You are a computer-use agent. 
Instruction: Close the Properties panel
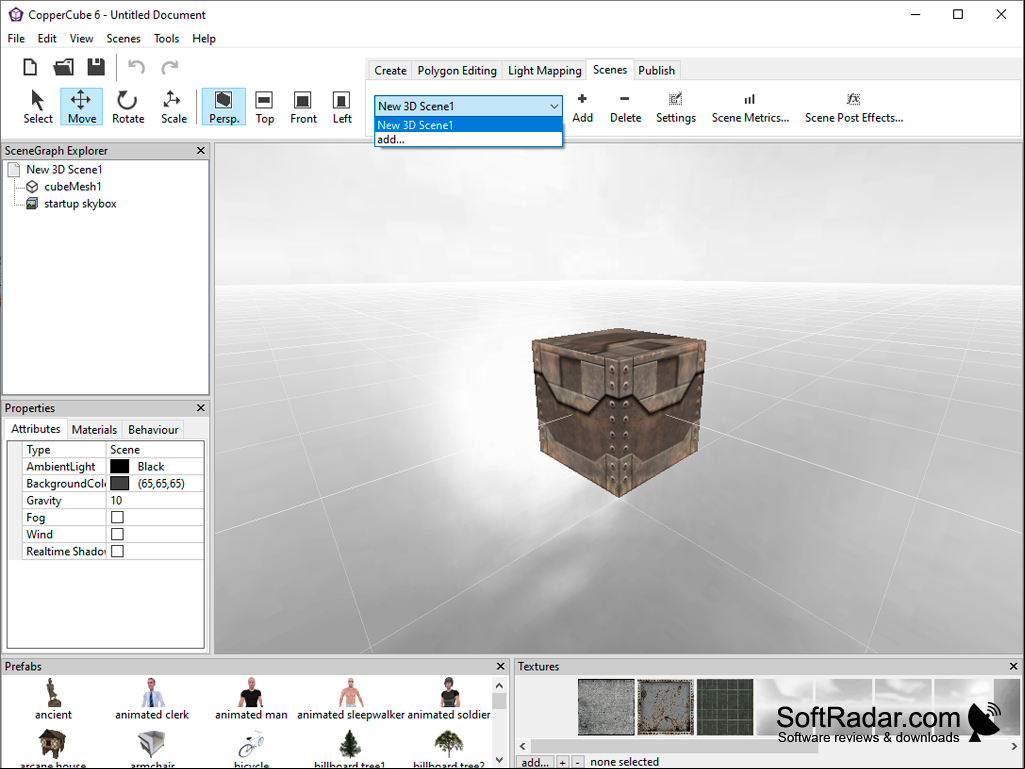201,408
